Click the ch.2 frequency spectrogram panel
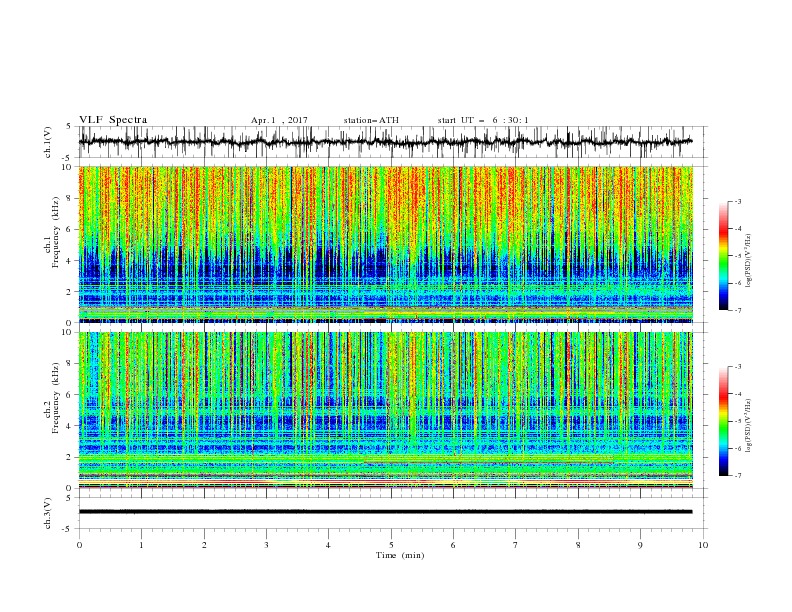Screen dimensions: 792x612 385,410
